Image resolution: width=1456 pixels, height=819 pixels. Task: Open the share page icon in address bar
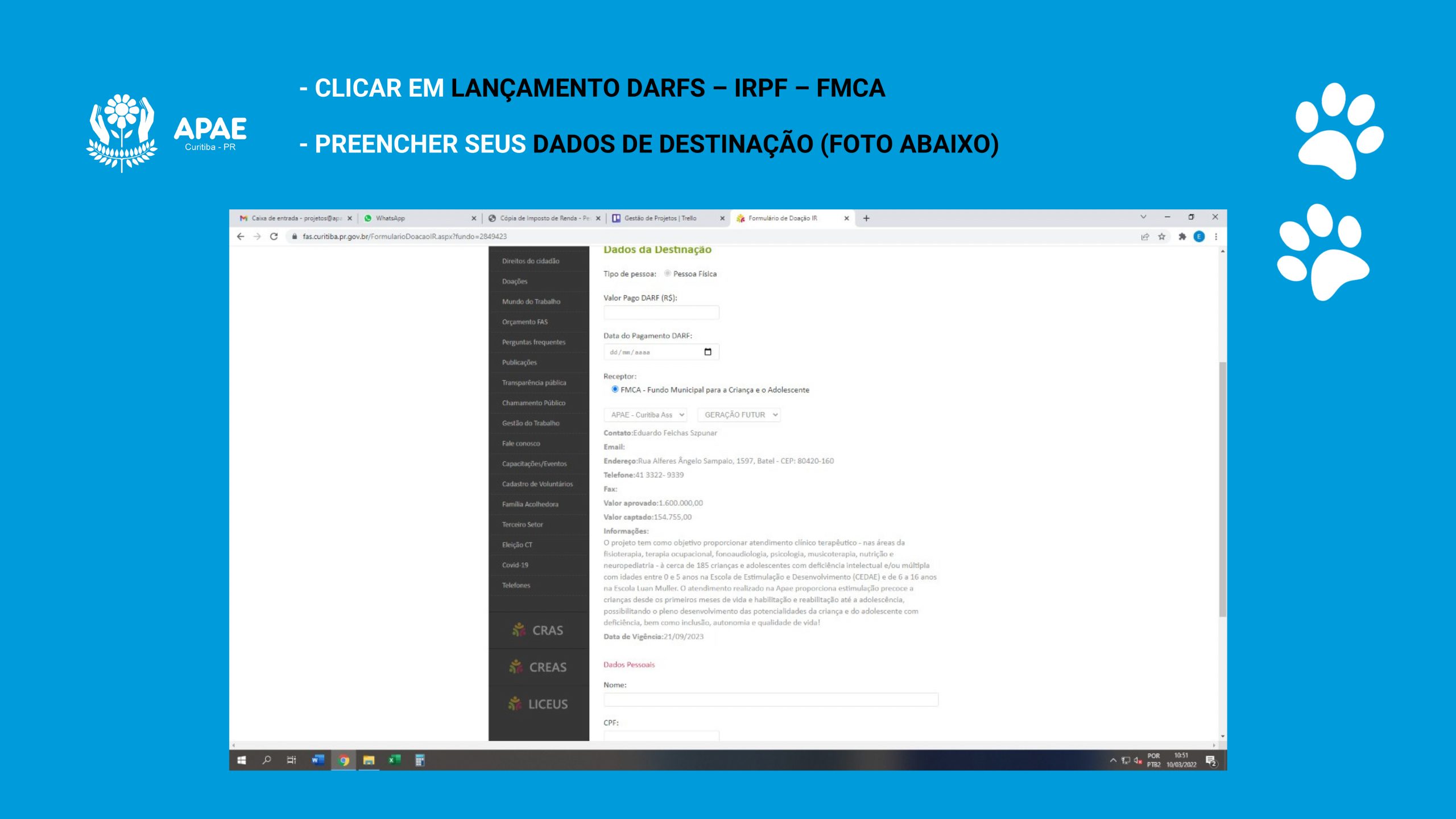click(x=1145, y=237)
